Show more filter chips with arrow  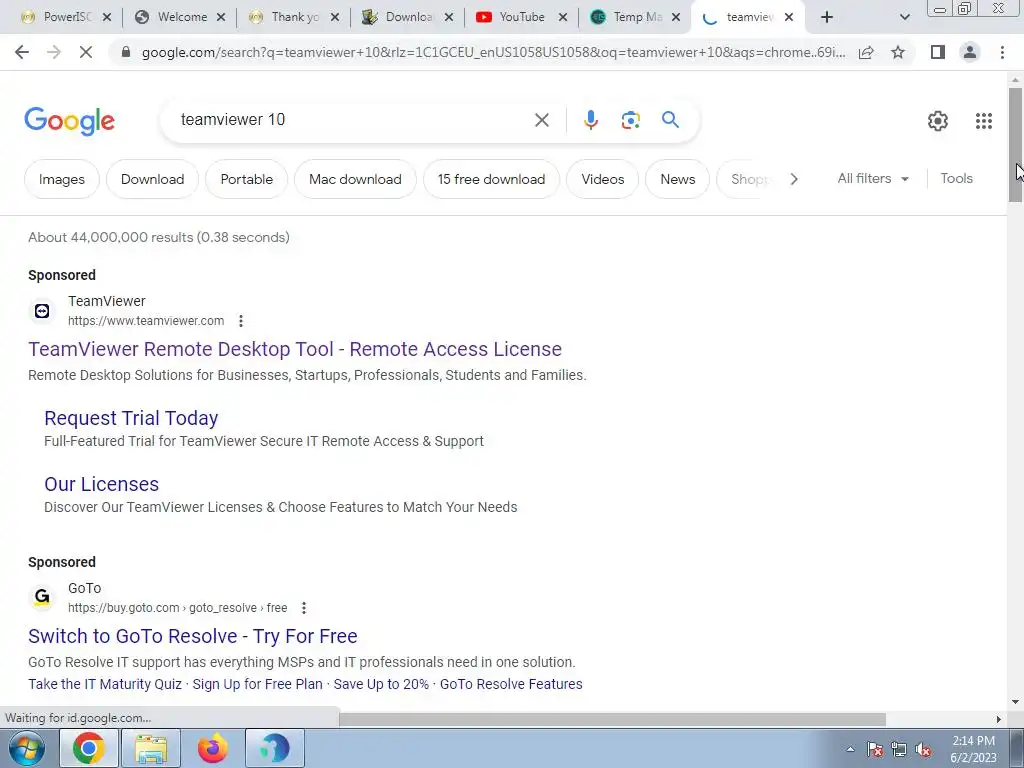point(793,179)
